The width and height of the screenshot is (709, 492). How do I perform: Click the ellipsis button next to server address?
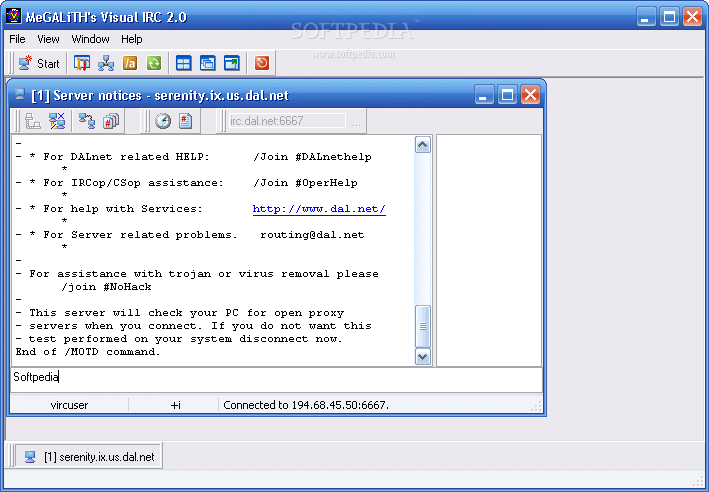point(356,121)
